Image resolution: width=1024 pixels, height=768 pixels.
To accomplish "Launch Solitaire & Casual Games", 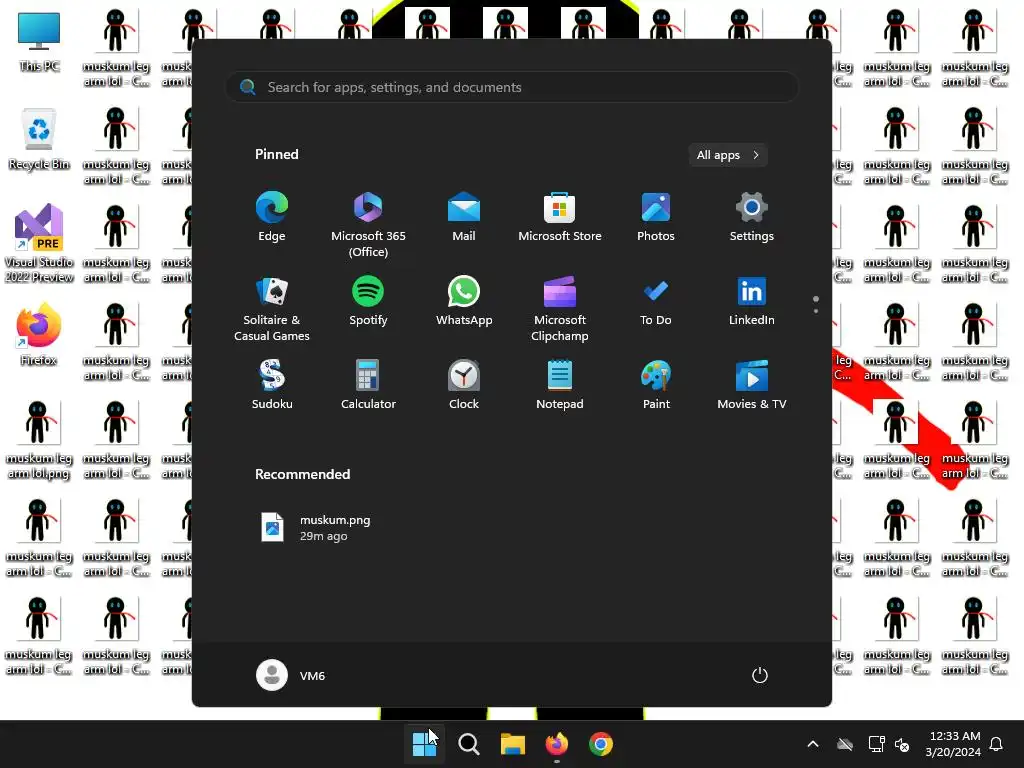I will pyautogui.click(x=272, y=309).
